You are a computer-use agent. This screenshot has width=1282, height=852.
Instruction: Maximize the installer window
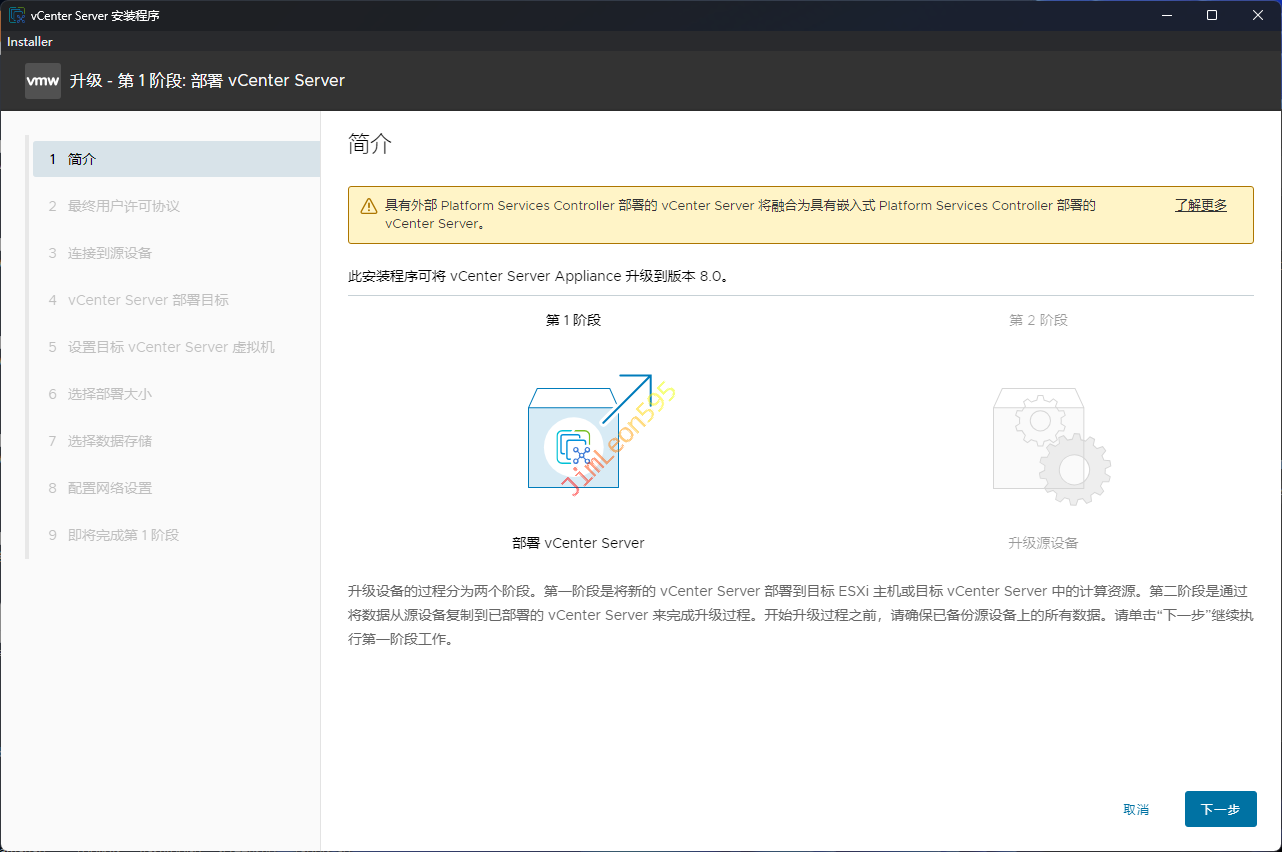click(x=1212, y=15)
